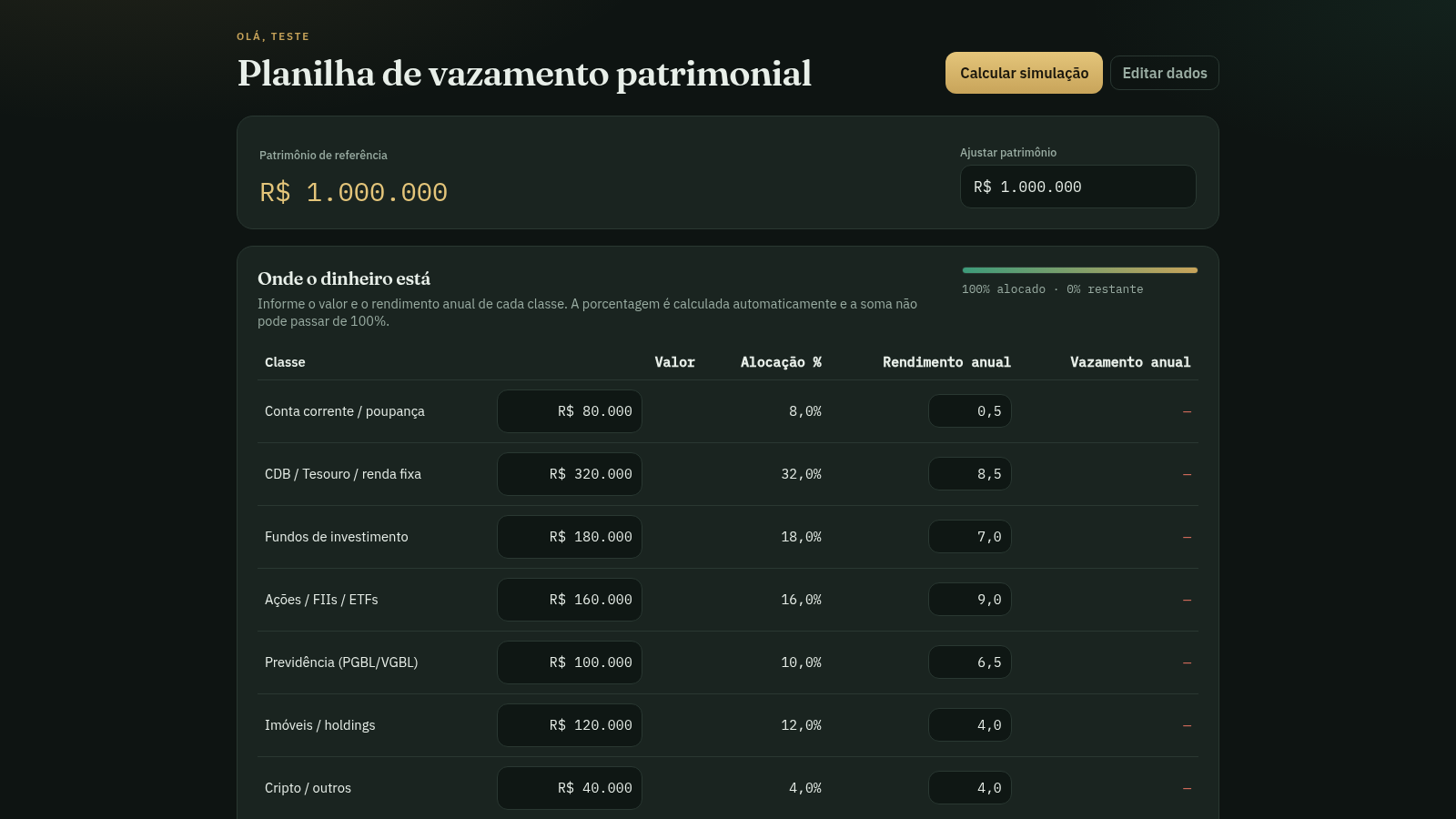This screenshot has width=1456, height=819.
Task: Change the 0,5 annual yield for Conta corrente
Action: pos(970,411)
